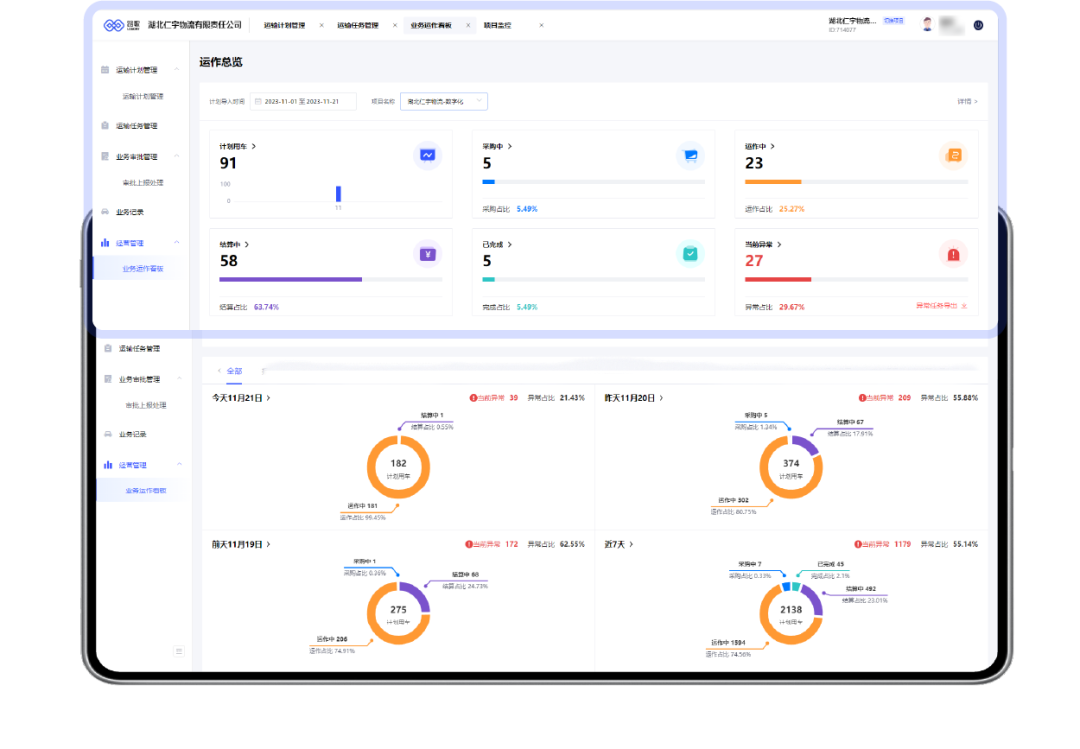Switch to the 运输计划管理 header tab
The height and width of the screenshot is (749, 1080).
(284, 25)
